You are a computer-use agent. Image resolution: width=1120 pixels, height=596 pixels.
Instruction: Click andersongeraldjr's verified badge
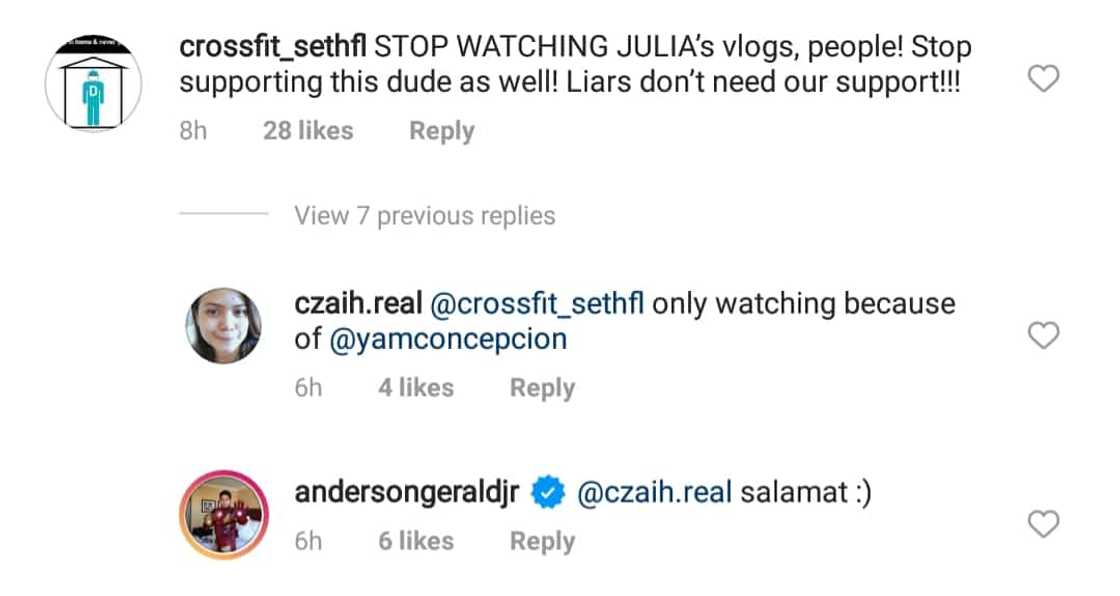click(x=546, y=491)
